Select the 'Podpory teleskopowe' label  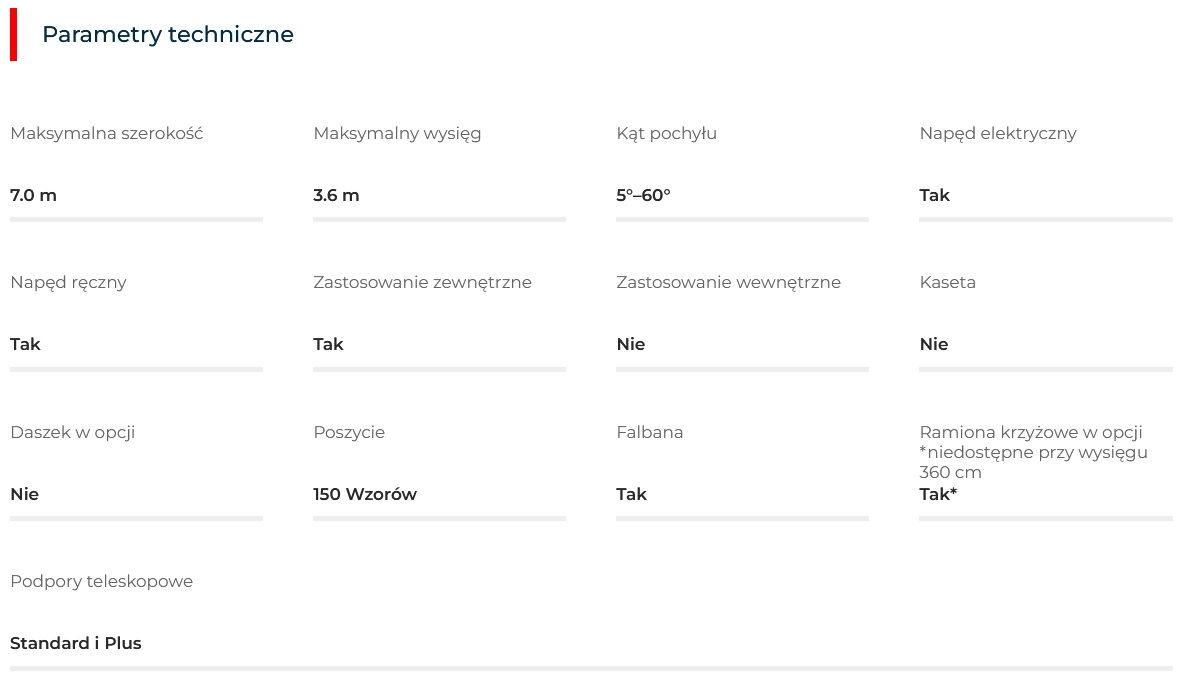tap(102, 582)
